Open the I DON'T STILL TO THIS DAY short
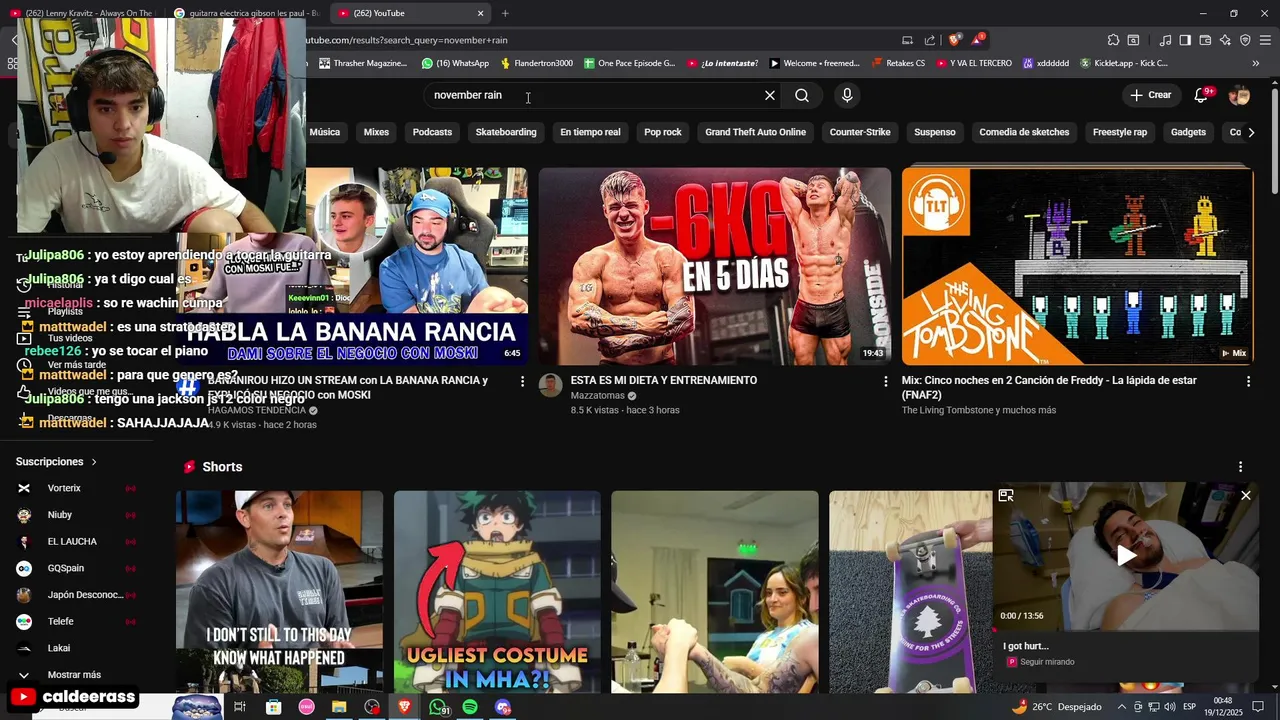 click(279, 591)
